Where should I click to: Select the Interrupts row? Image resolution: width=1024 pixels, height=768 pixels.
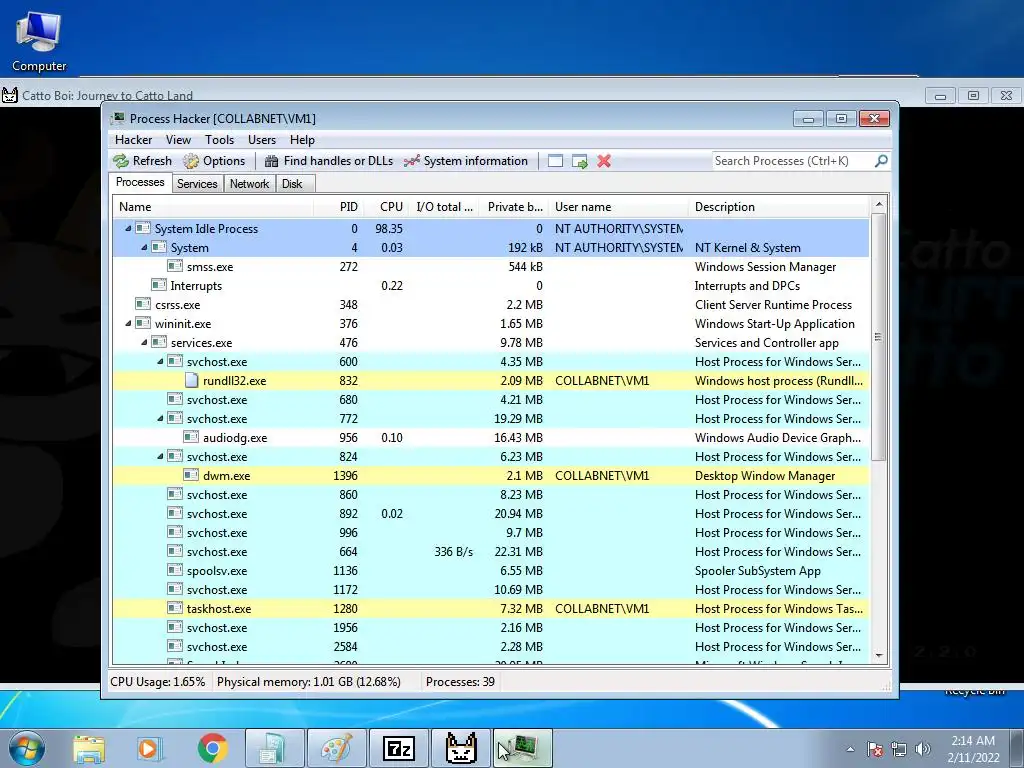click(491, 285)
